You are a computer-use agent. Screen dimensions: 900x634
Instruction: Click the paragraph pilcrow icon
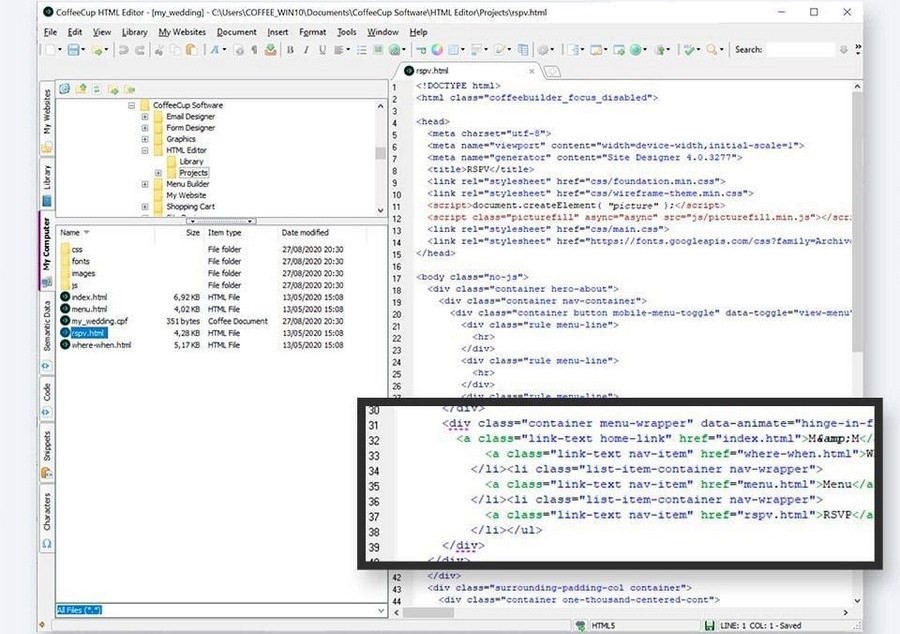(254, 50)
